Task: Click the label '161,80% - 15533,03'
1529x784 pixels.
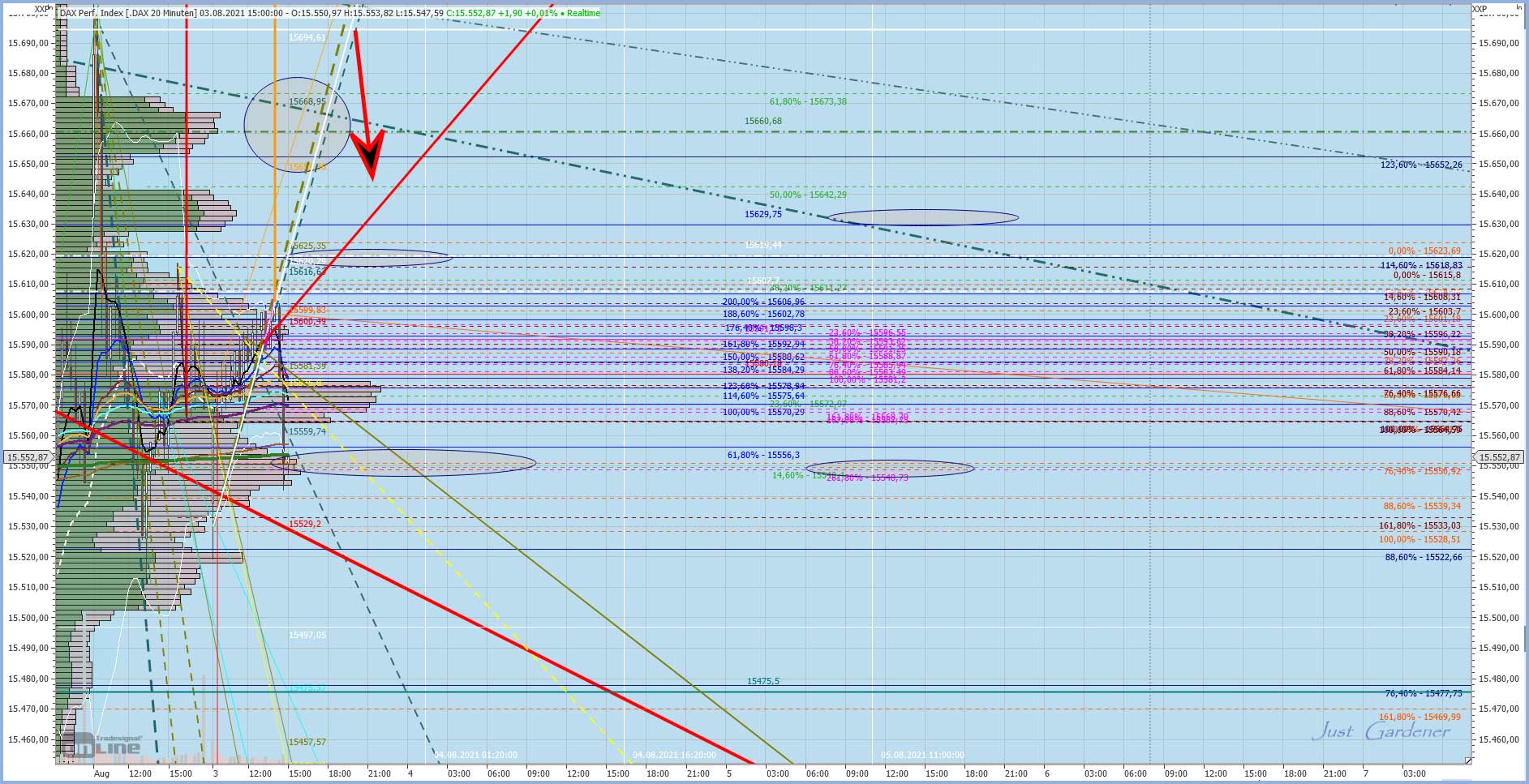Action: coord(1421,526)
